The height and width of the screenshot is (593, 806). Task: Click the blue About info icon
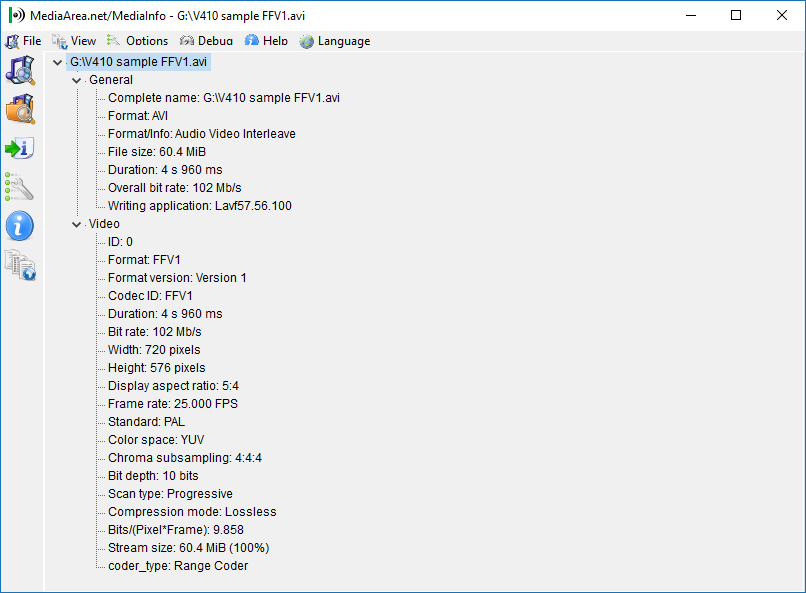[20, 226]
